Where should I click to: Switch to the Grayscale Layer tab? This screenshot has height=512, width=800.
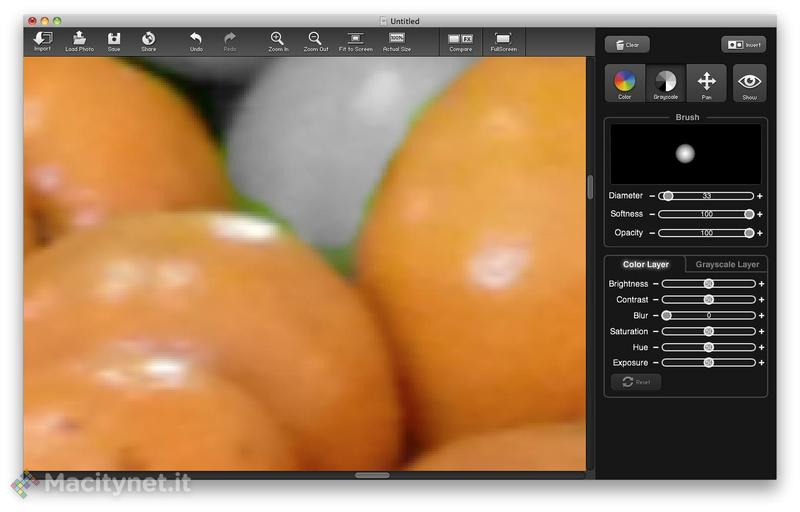pyautogui.click(x=727, y=265)
